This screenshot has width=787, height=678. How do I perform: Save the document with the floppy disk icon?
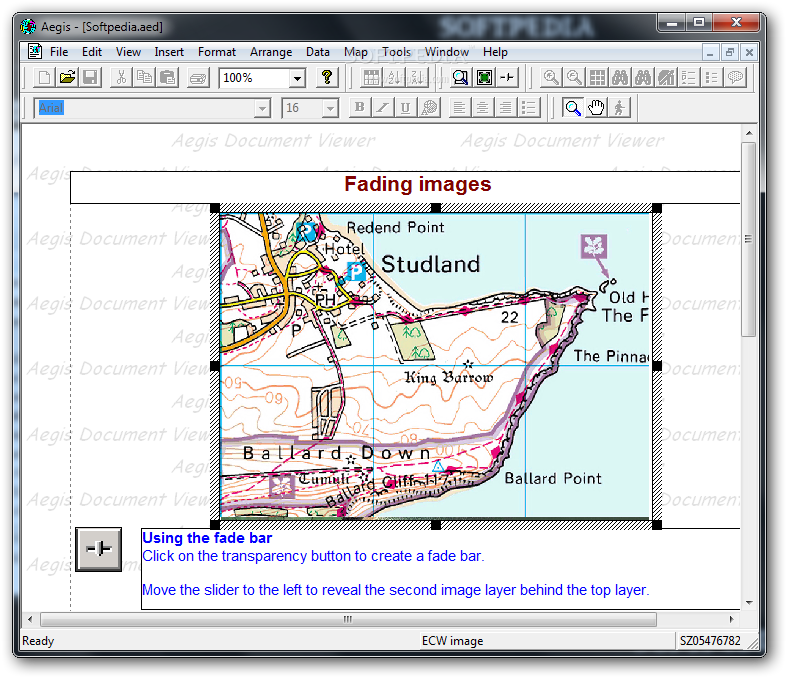pyautogui.click(x=90, y=78)
